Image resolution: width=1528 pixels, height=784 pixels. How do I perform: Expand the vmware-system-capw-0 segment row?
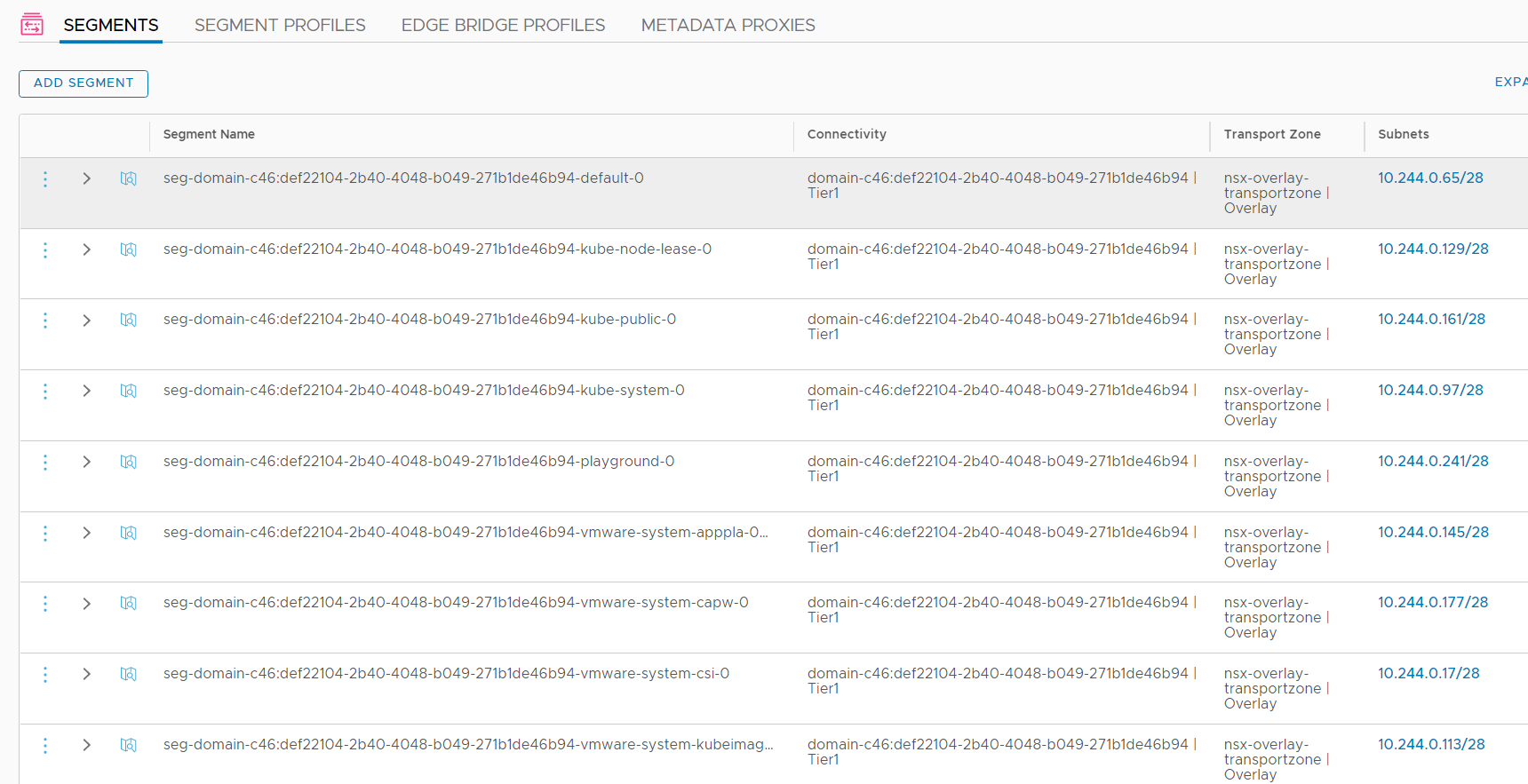point(86,604)
